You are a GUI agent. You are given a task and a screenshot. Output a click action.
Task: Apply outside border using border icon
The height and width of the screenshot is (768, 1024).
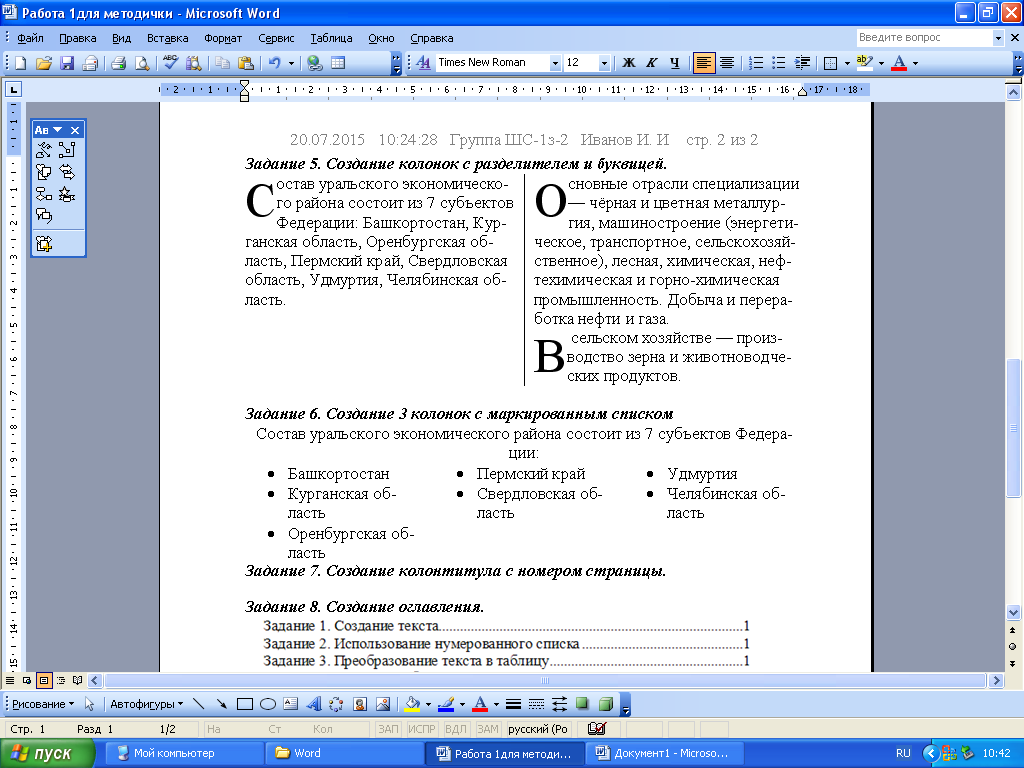coord(830,63)
